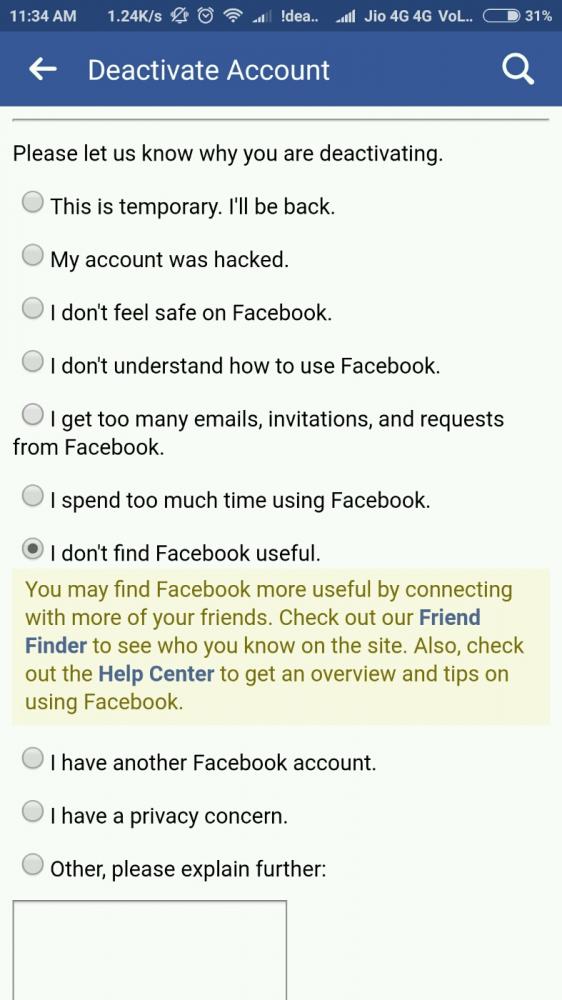Tap the Jio 4G signal bars icon
This screenshot has width=562, height=1000.
(x=346, y=17)
